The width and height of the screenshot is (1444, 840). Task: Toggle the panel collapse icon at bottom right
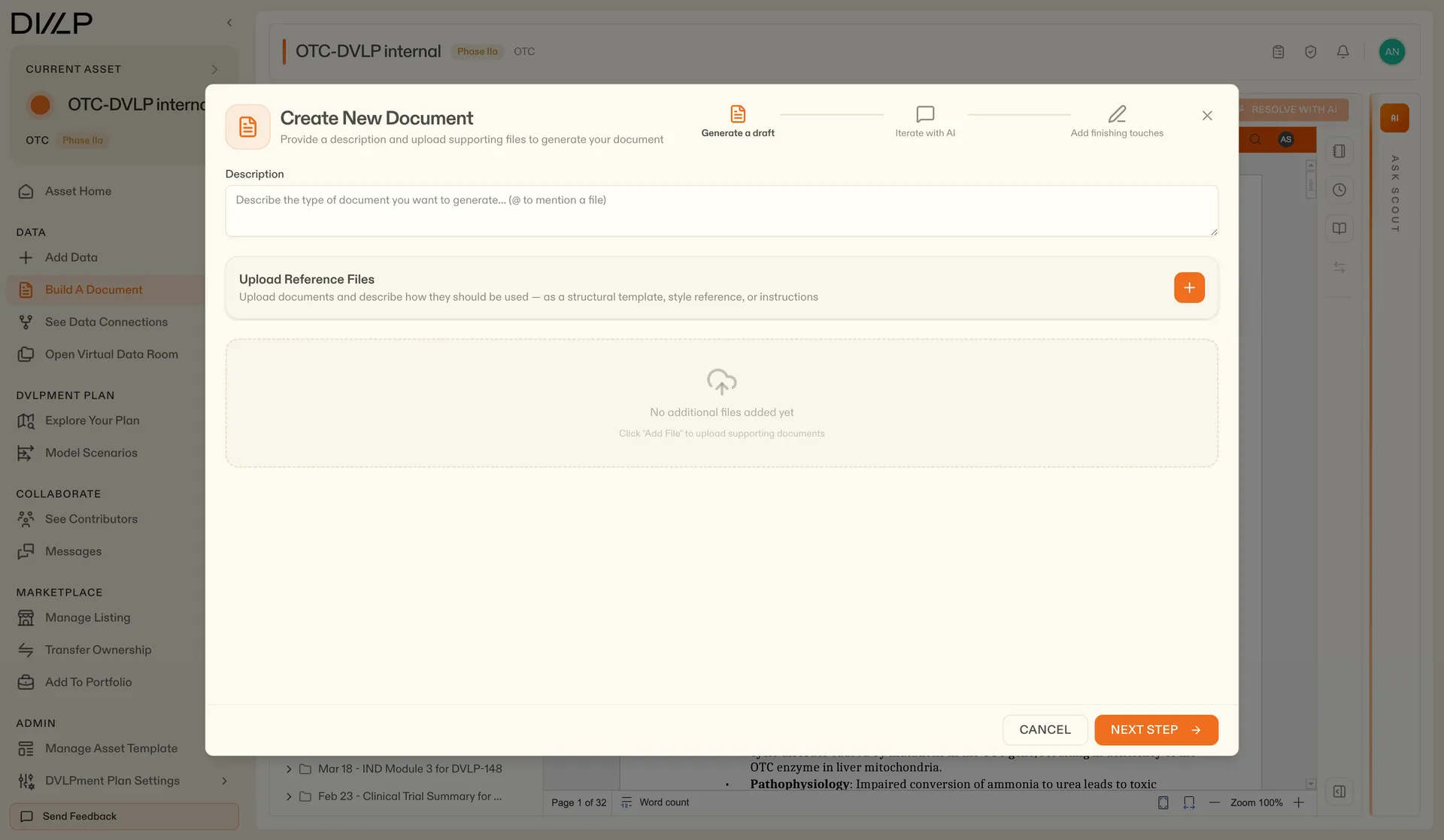pos(1339,791)
